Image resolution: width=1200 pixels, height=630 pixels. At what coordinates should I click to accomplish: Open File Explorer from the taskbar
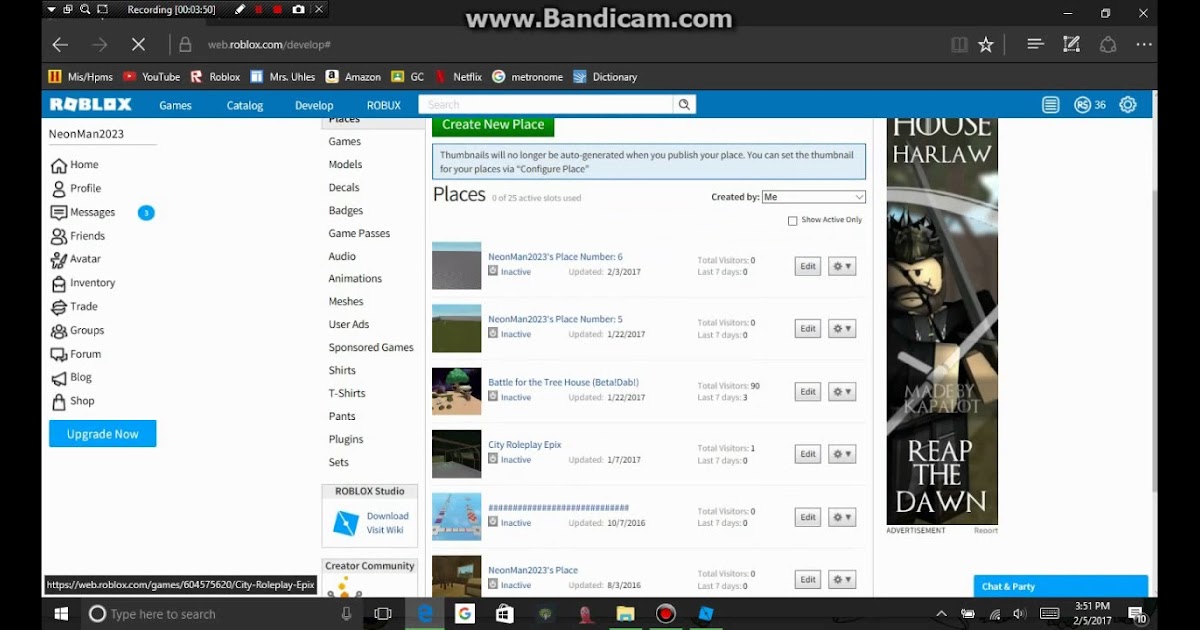625,613
